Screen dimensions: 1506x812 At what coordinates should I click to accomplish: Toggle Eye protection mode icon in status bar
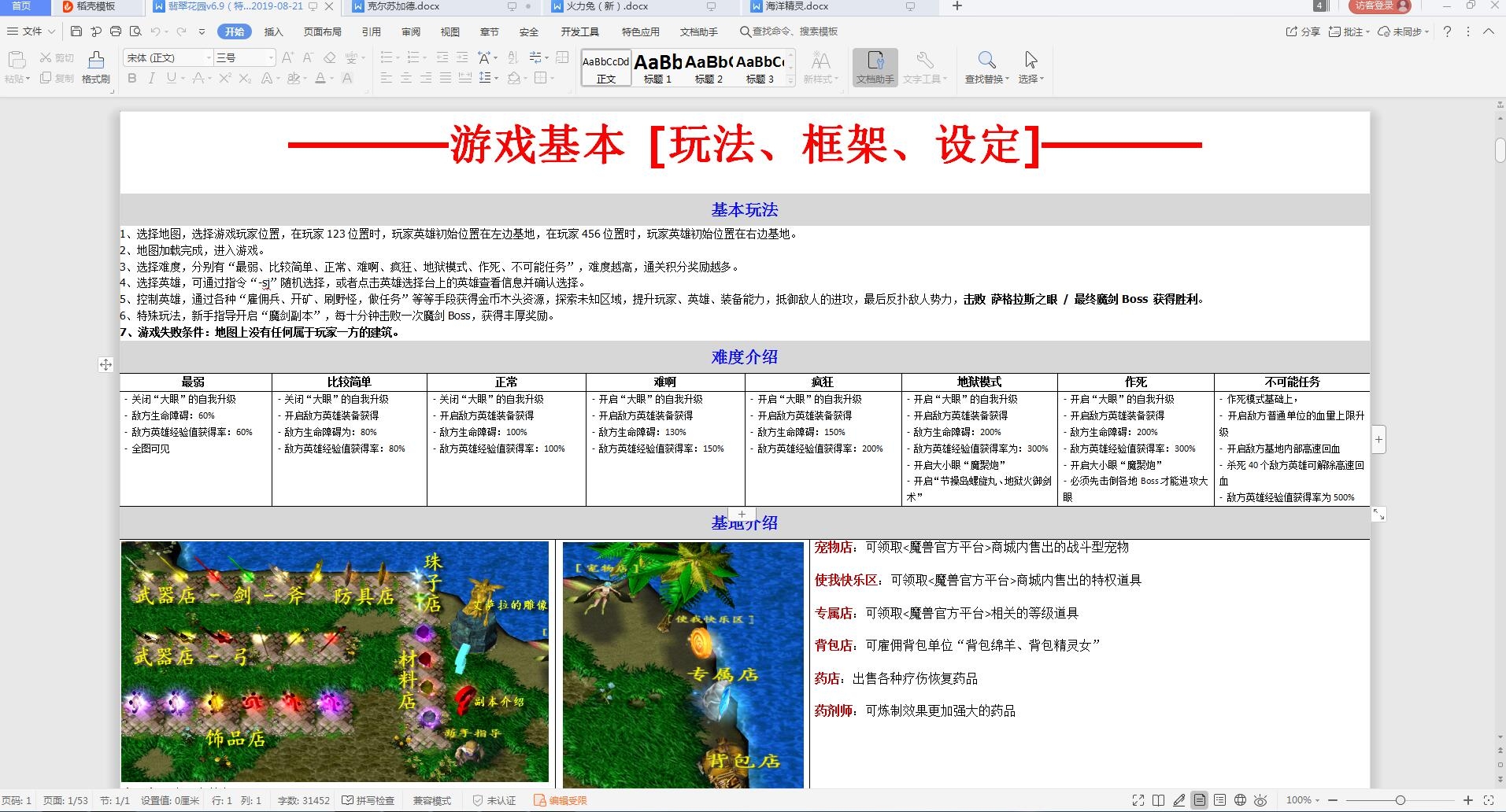pyautogui.click(x=1260, y=800)
